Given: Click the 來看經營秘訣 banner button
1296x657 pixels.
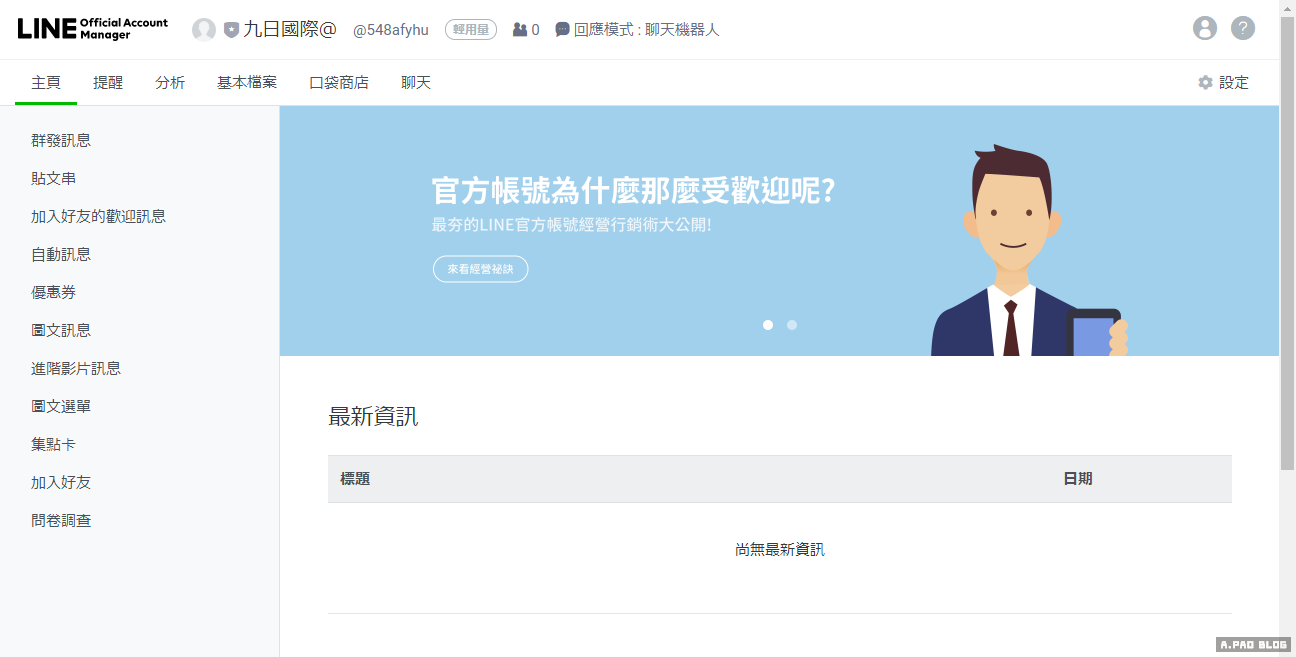Looking at the screenshot, I should (x=480, y=269).
